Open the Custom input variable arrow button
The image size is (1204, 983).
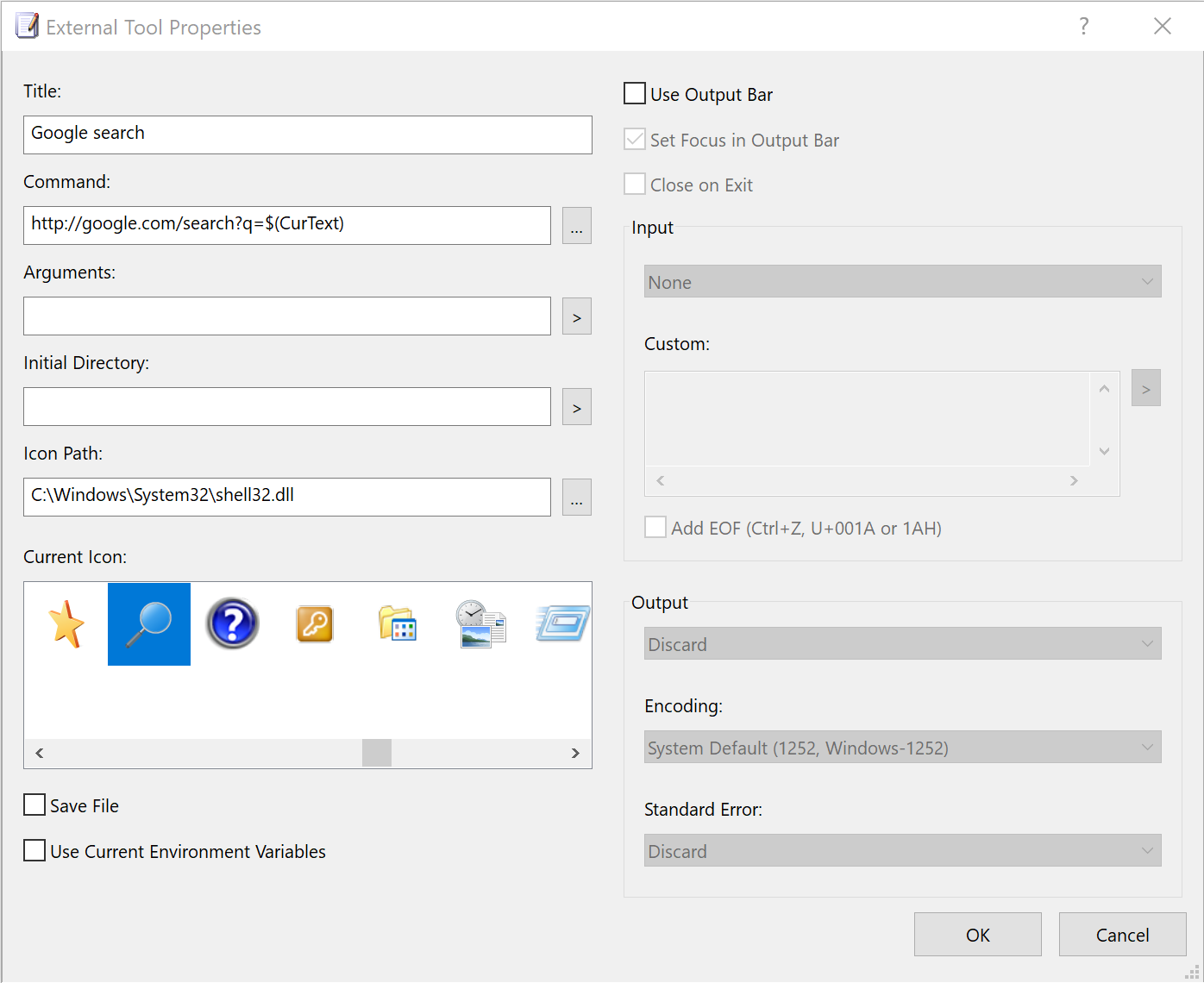point(1146,388)
